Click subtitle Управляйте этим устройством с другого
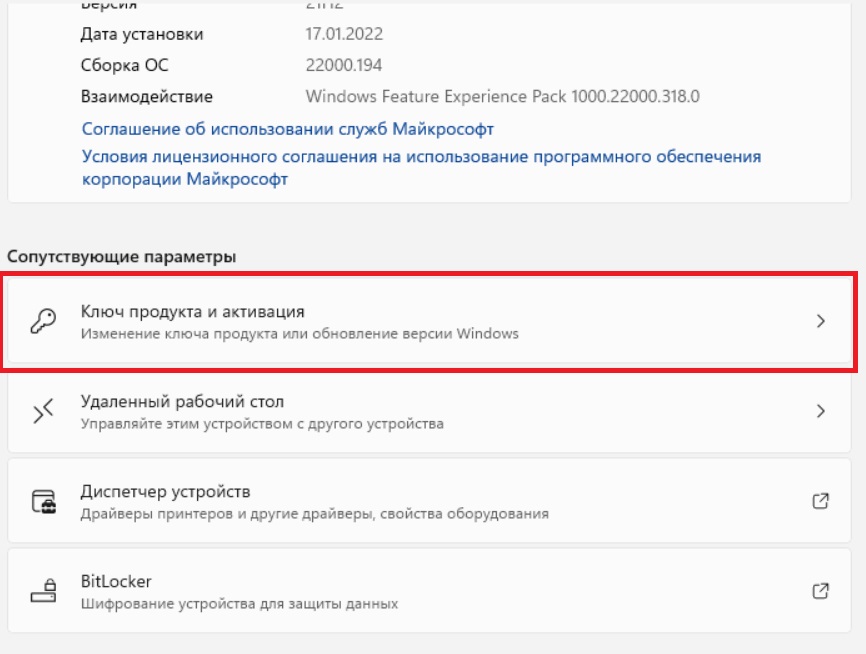This screenshot has width=866, height=654. pyautogui.click(x=262, y=424)
